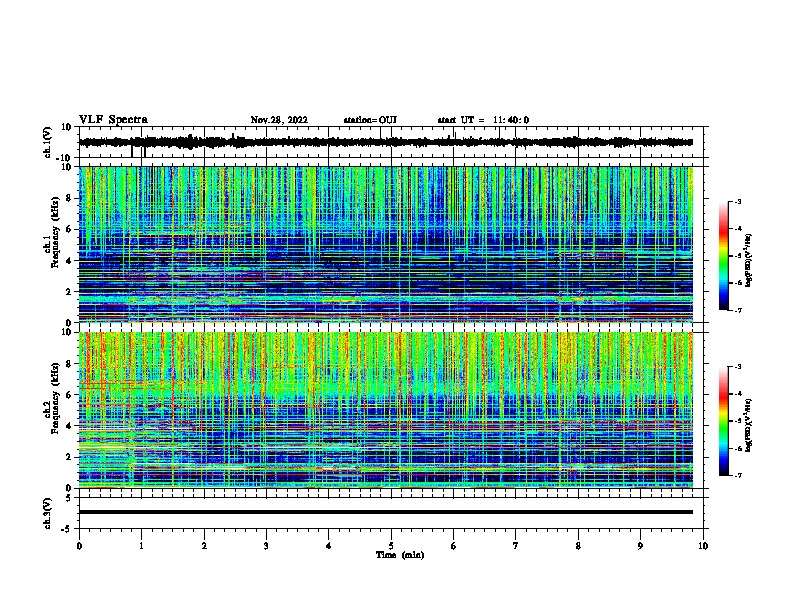Click the time axis end label "10"
792x612 pixels.
click(703, 546)
